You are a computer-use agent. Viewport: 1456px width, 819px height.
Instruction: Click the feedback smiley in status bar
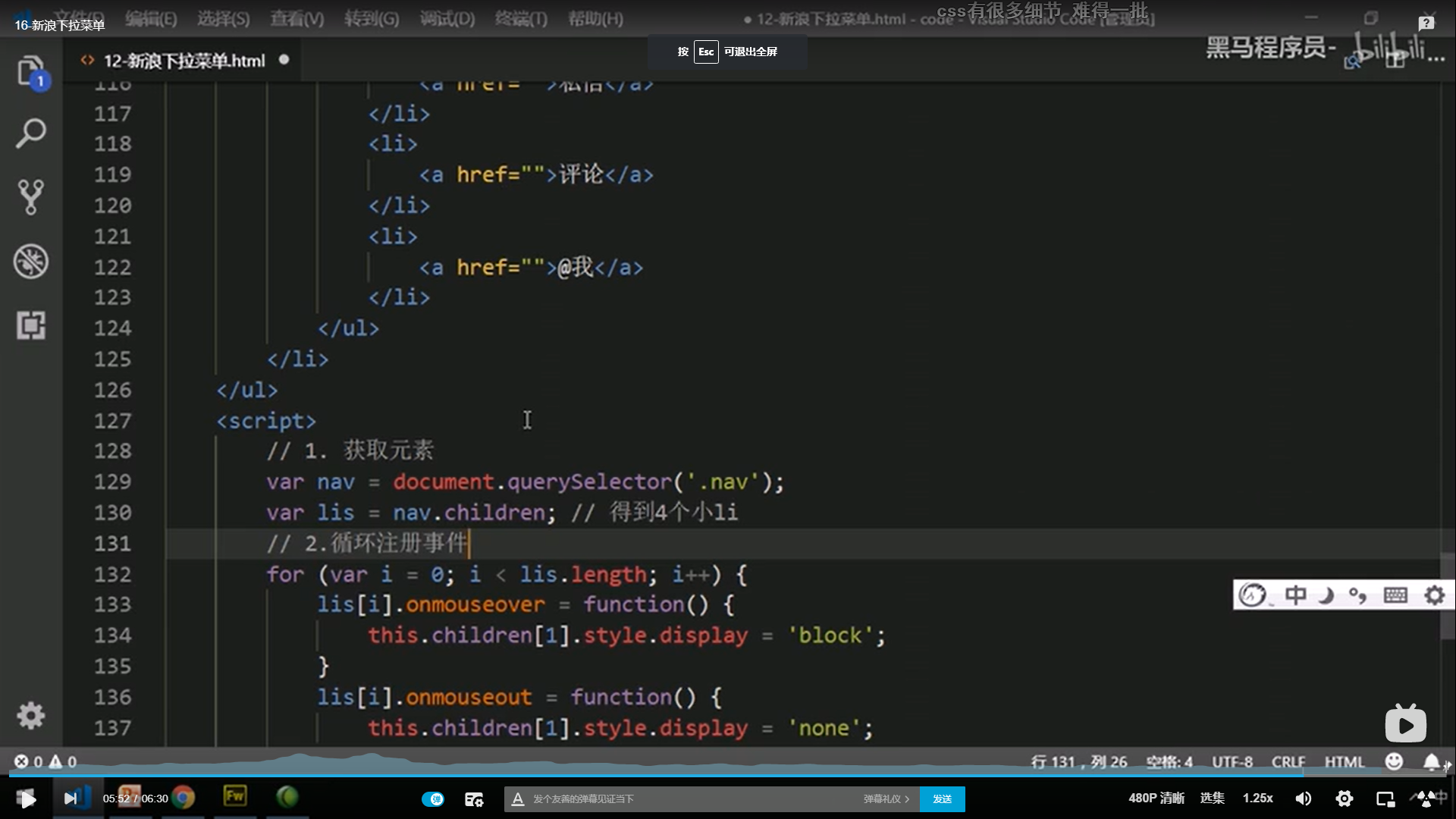click(1394, 761)
